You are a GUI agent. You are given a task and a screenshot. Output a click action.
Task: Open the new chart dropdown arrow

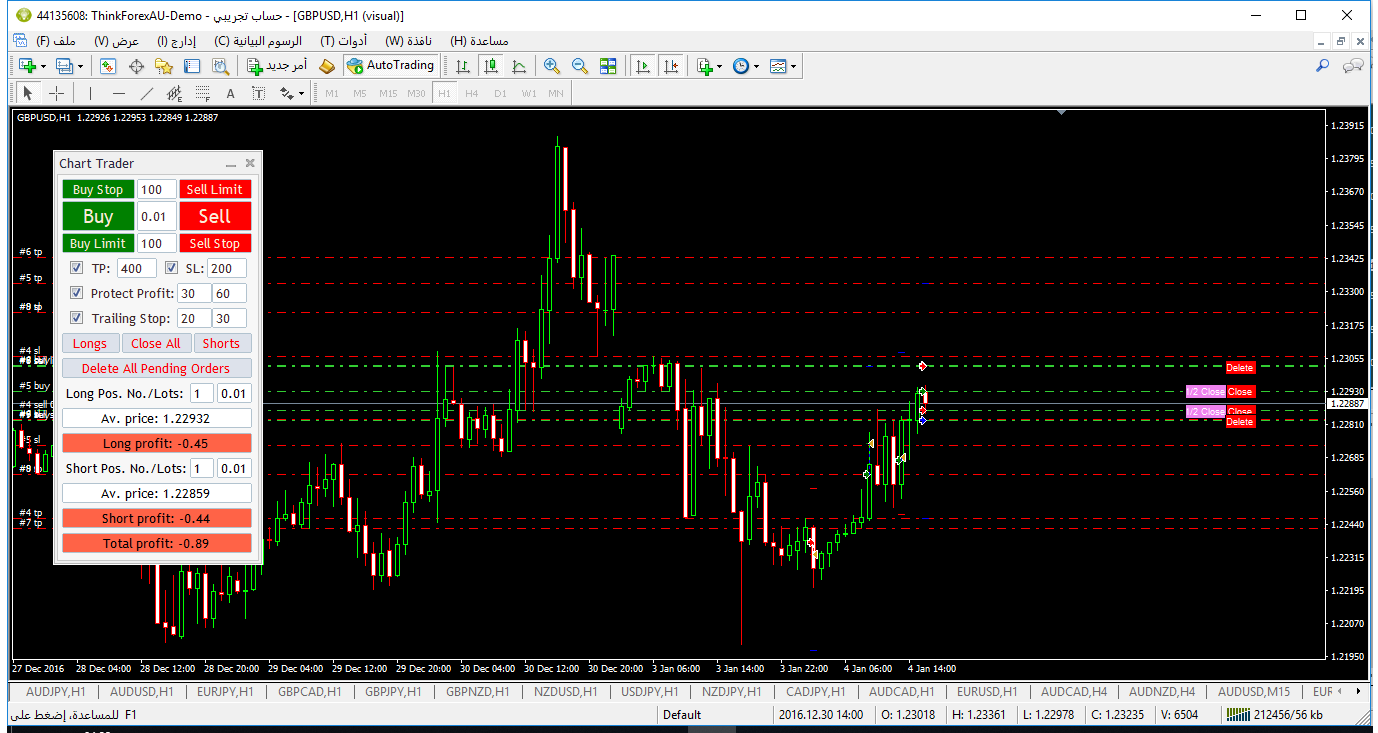(x=44, y=66)
